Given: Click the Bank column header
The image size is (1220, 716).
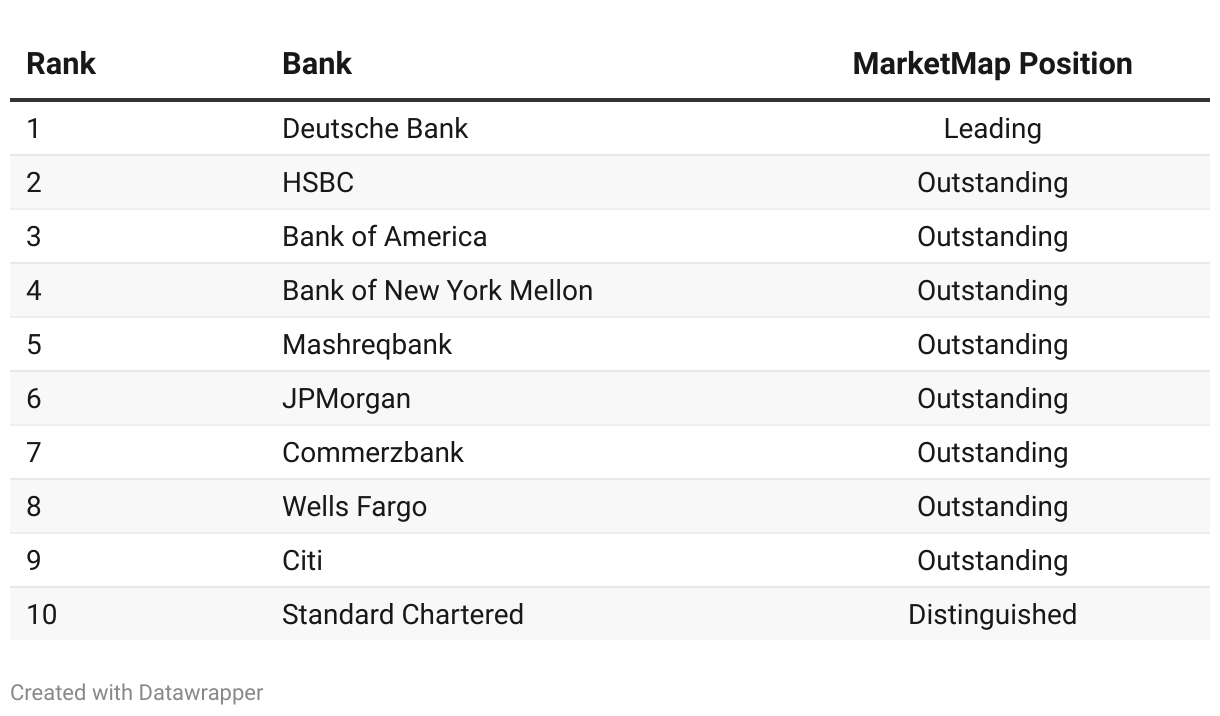Looking at the screenshot, I should [317, 64].
